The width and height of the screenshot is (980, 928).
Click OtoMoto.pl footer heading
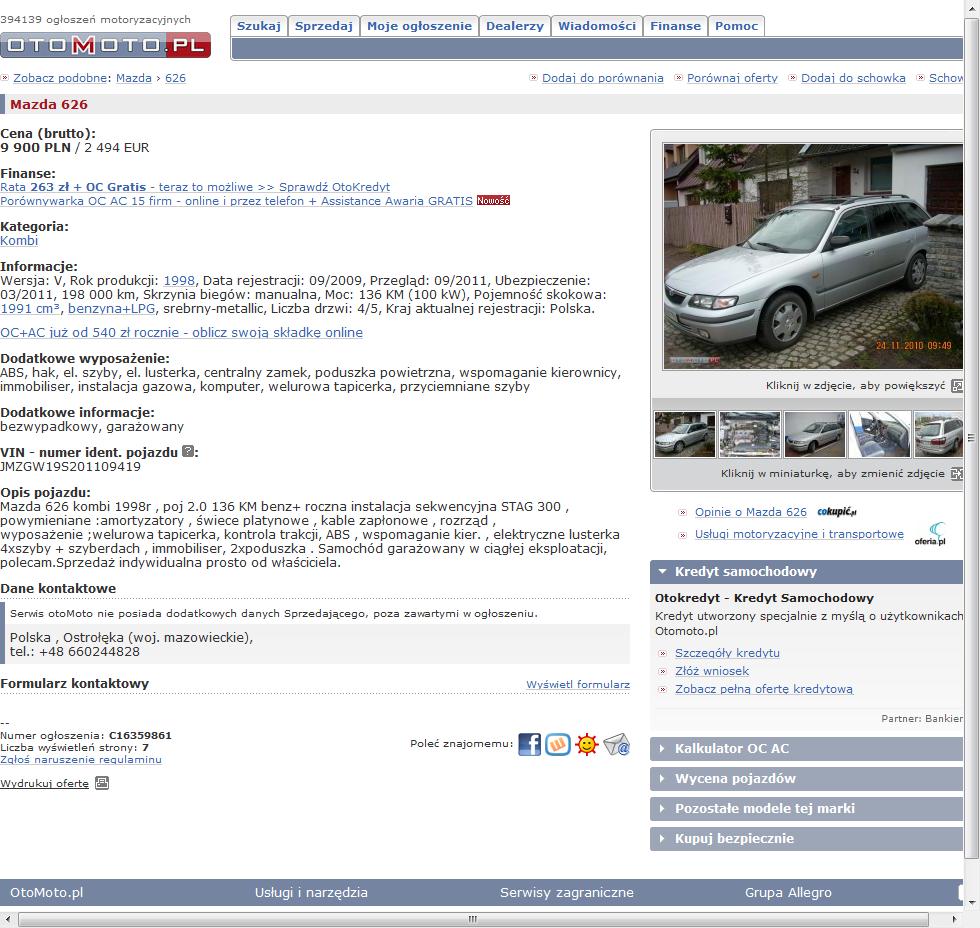(47, 892)
